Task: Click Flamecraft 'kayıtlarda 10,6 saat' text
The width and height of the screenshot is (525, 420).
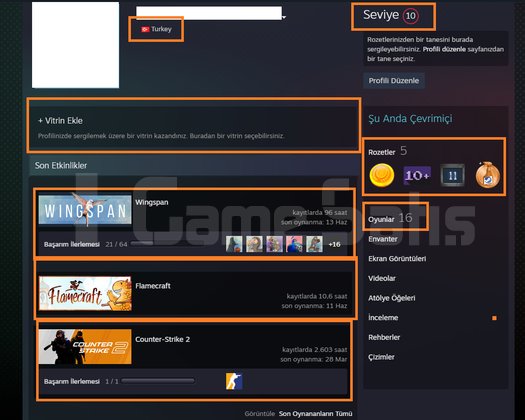Action: tap(317, 296)
